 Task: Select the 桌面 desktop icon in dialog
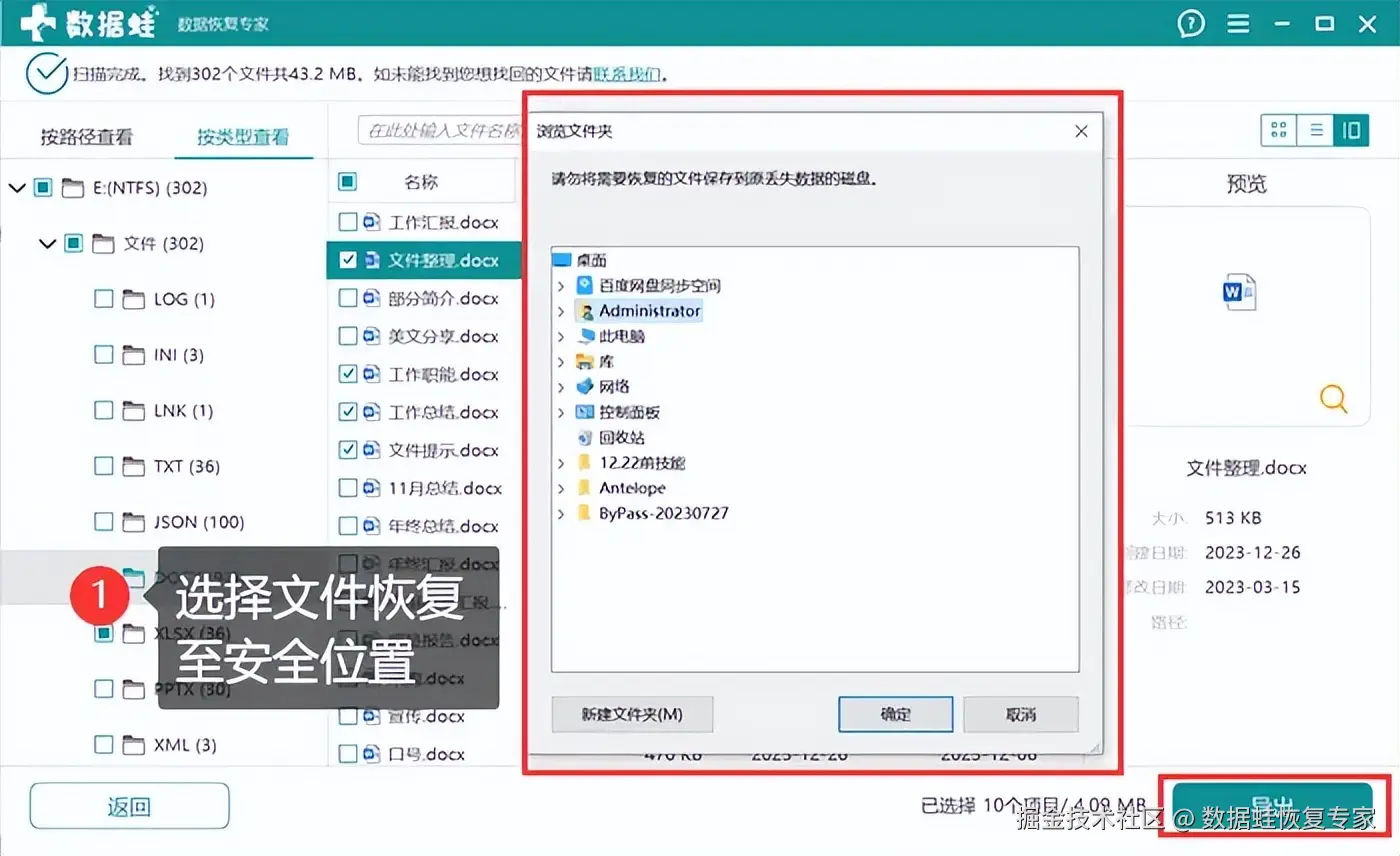(x=563, y=260)
